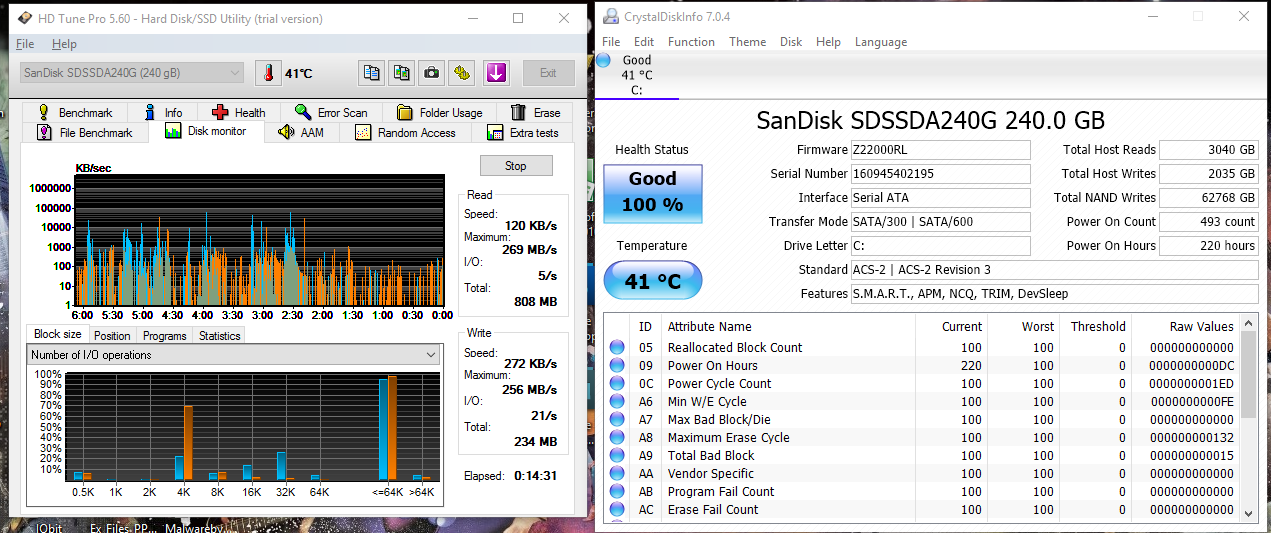Open the Programs sub-tab
1271x533 pixels.
pyautogui.click(x=164, y=336)
